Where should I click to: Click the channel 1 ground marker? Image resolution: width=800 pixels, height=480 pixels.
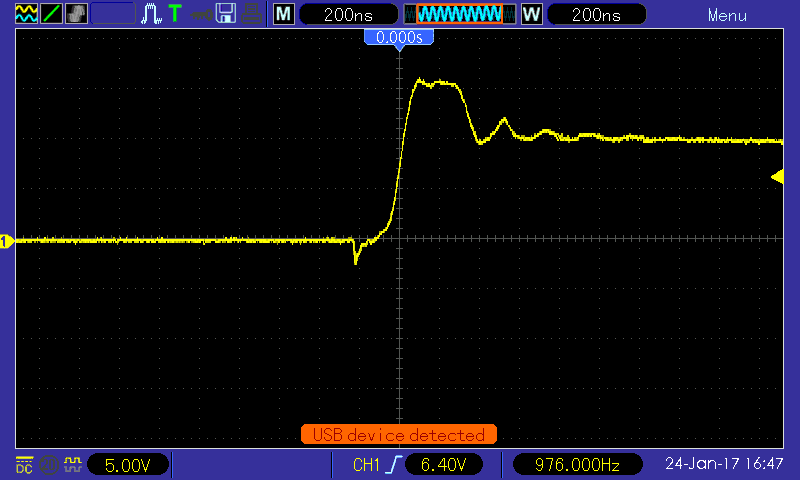tap(7, 241)
